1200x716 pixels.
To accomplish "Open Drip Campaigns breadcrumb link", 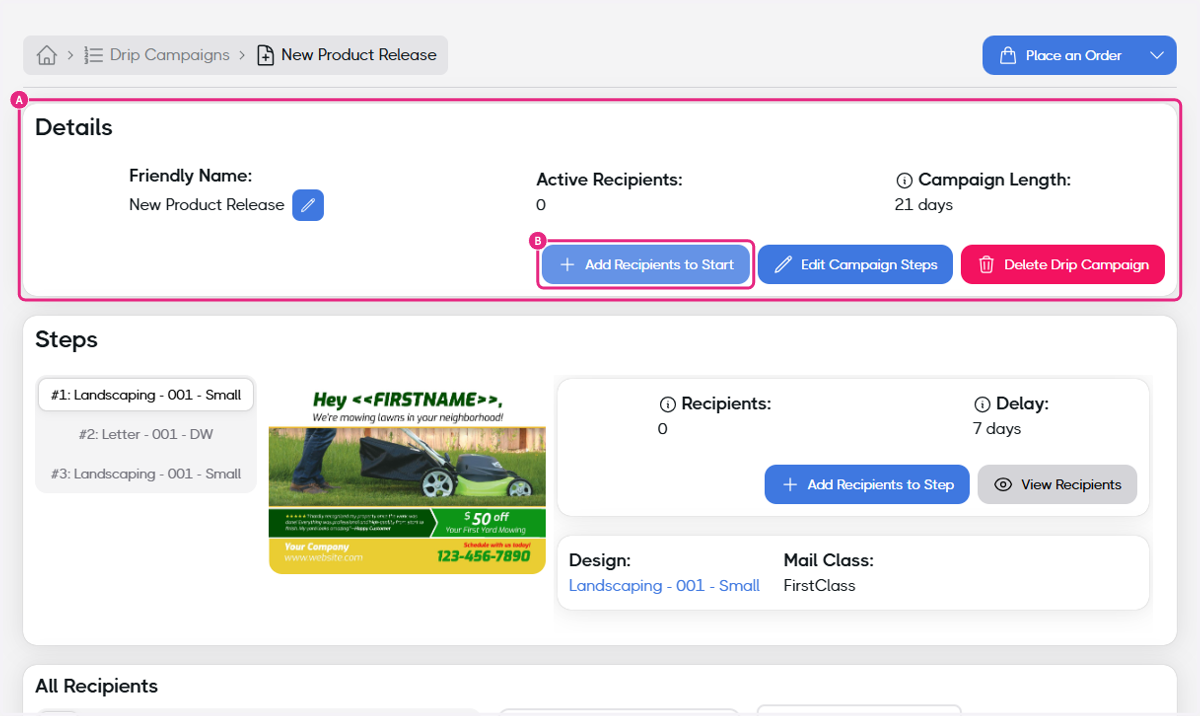I will (x=170, y=55).
